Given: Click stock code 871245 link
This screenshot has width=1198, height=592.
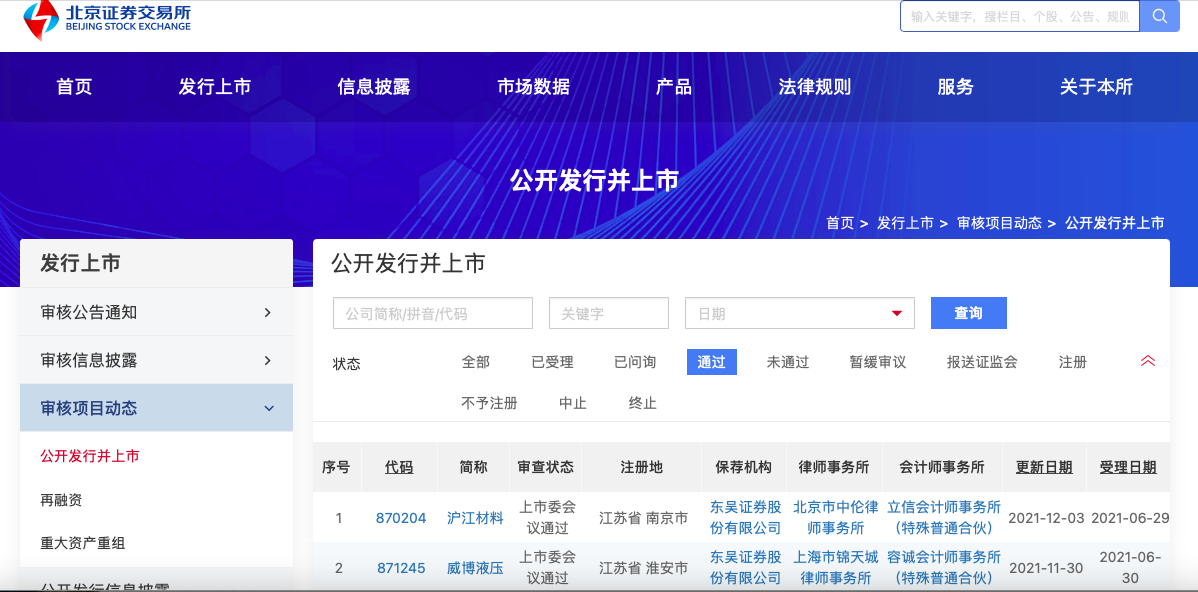Looking at the screenshot, I should point(401,567).
